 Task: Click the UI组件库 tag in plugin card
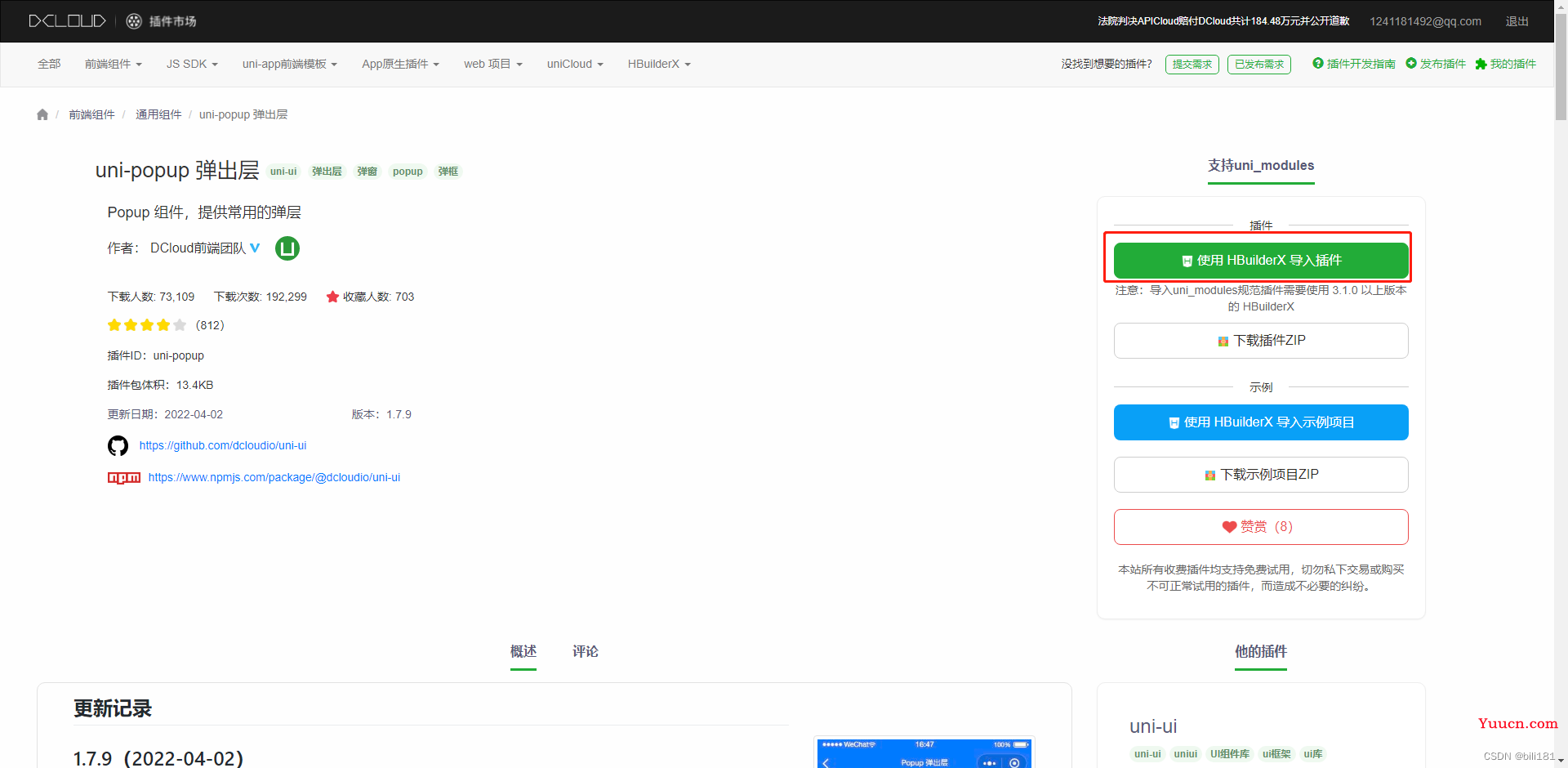(1230, 754)
